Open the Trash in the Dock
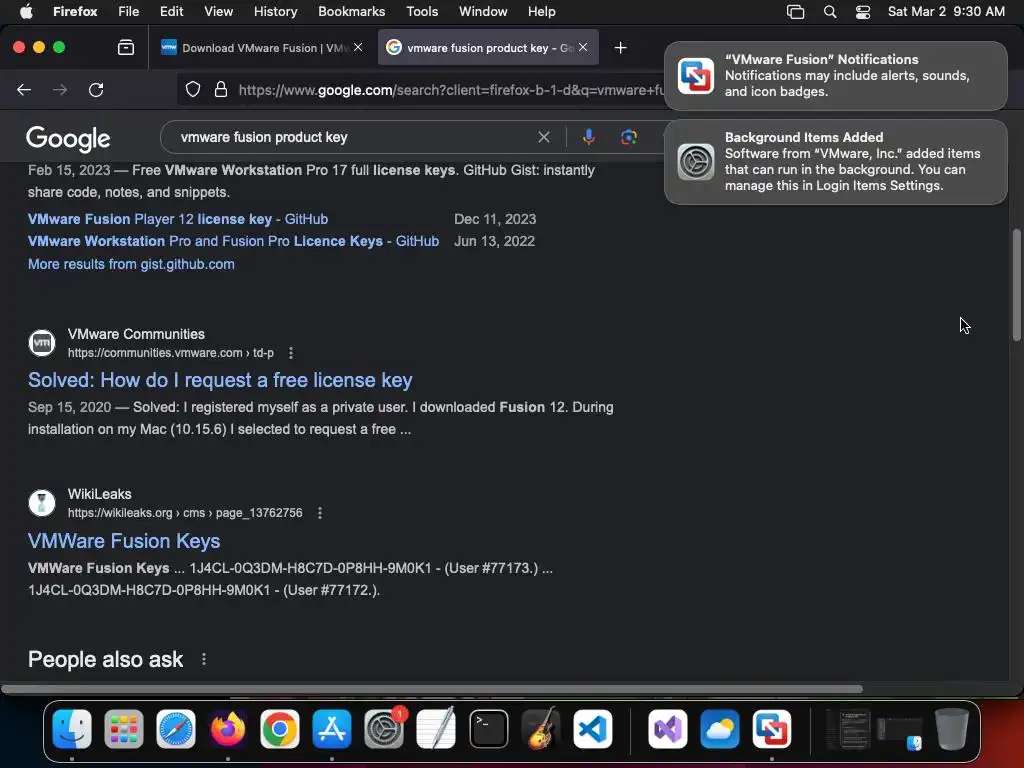The image size is (1024, 768). point(952,728)
